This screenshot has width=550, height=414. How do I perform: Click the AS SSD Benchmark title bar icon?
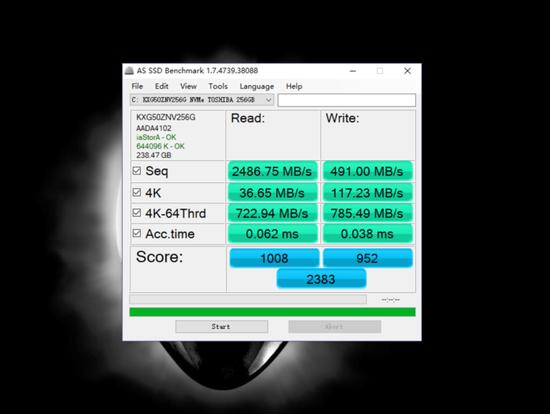129,71
